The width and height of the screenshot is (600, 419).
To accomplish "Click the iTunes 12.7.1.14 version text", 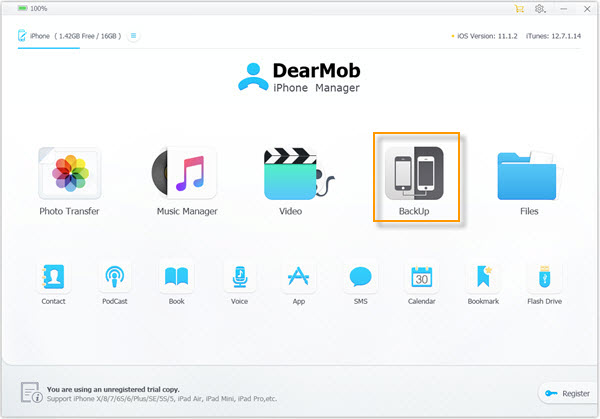I will click(x=553, y=36).
